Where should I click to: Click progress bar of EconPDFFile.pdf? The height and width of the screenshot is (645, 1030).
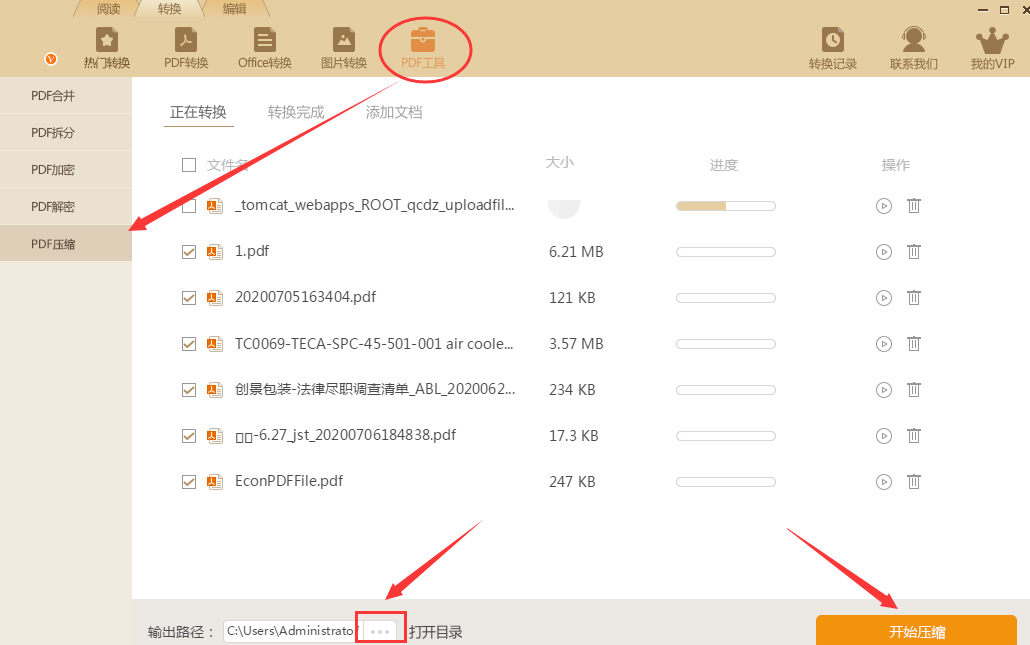(726, 482)
